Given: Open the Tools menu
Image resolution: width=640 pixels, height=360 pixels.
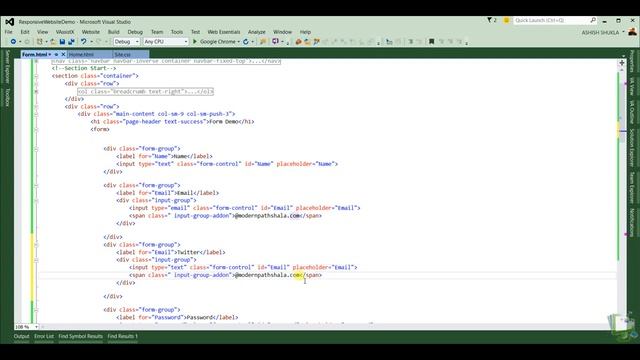Looking at the screenshot, I should click(x=177, y=32).
